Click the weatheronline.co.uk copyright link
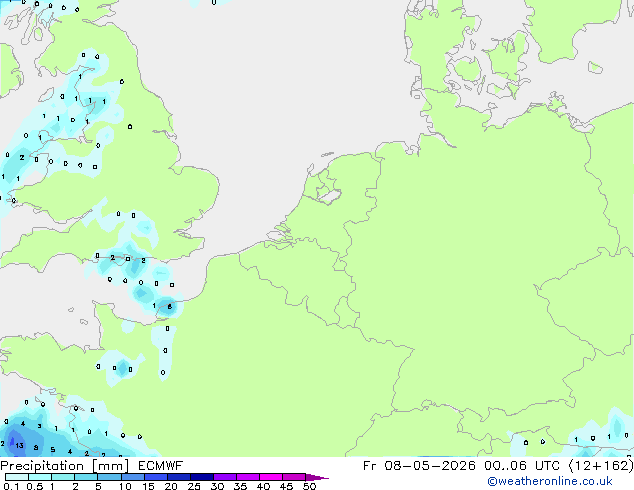This screenshot has width=634, height=490. (x=550, y=481)
